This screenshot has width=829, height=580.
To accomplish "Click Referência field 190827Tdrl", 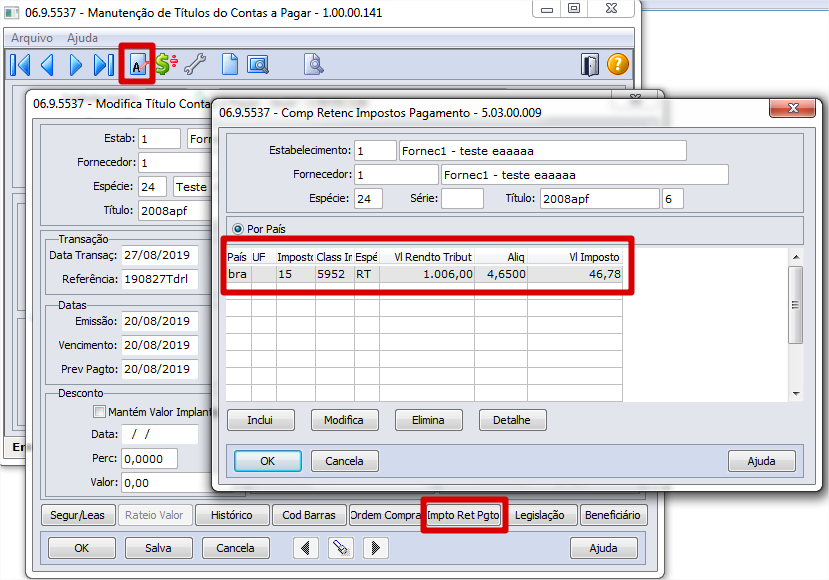I will [160, 279].
